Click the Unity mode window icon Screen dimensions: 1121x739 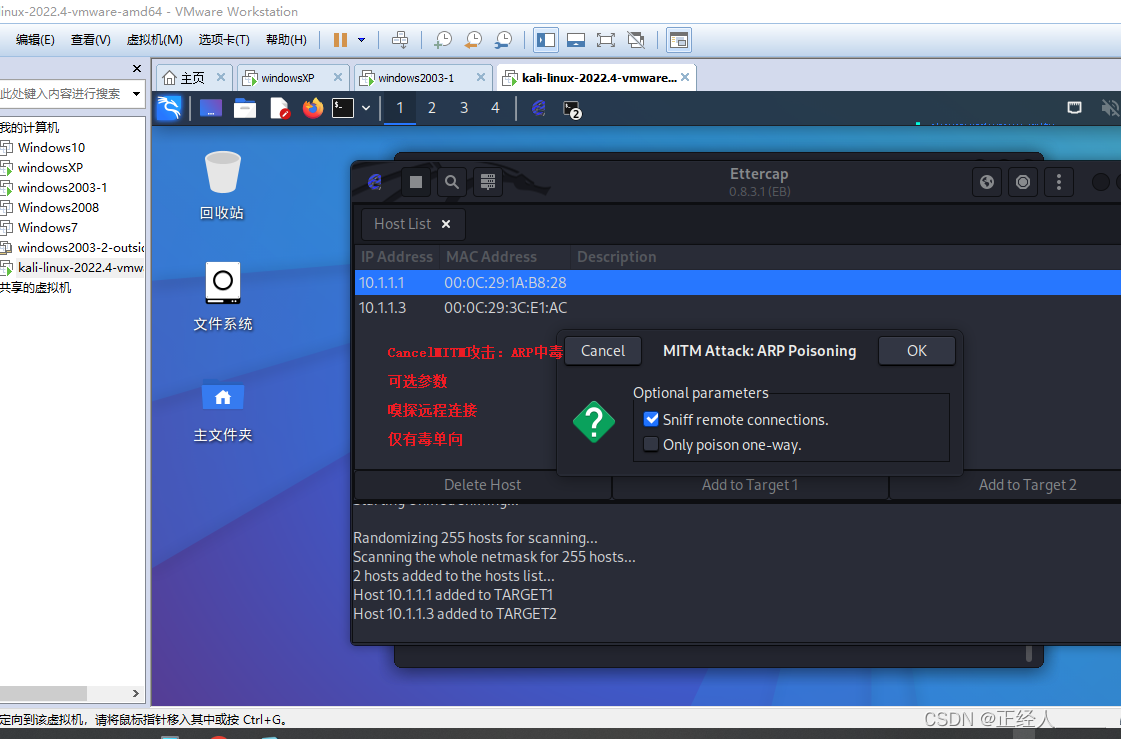point(678,40)
